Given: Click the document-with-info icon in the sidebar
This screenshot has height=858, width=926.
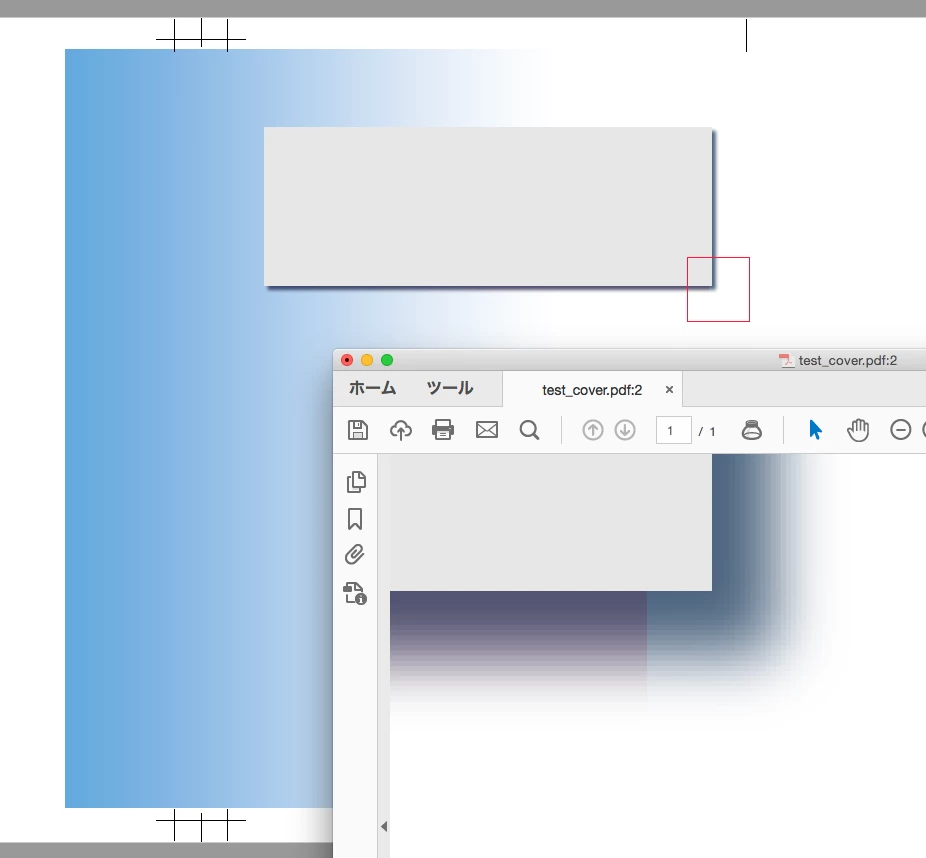Looking at the screenshot, I should pos(355,593).
